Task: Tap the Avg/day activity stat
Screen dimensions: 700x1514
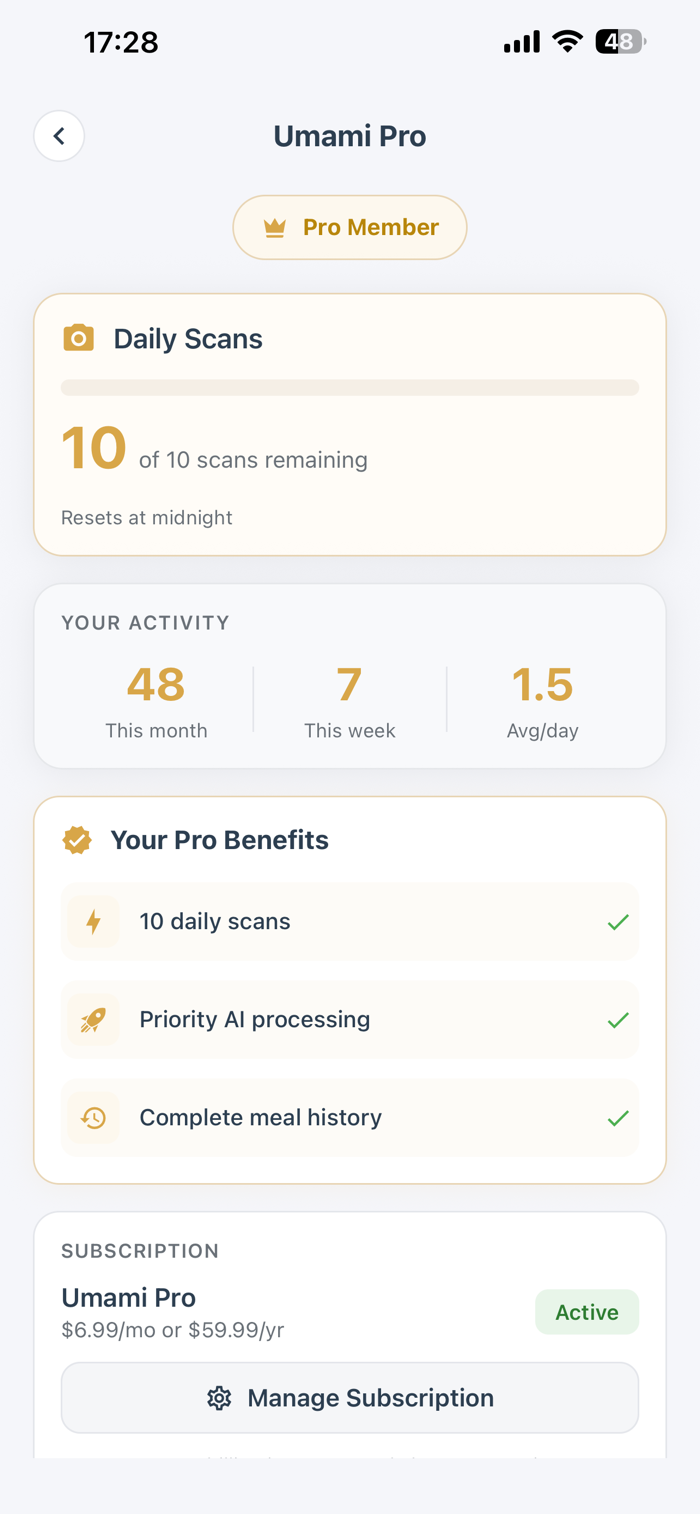Action: pyautogui.click(x=542, y=701)
